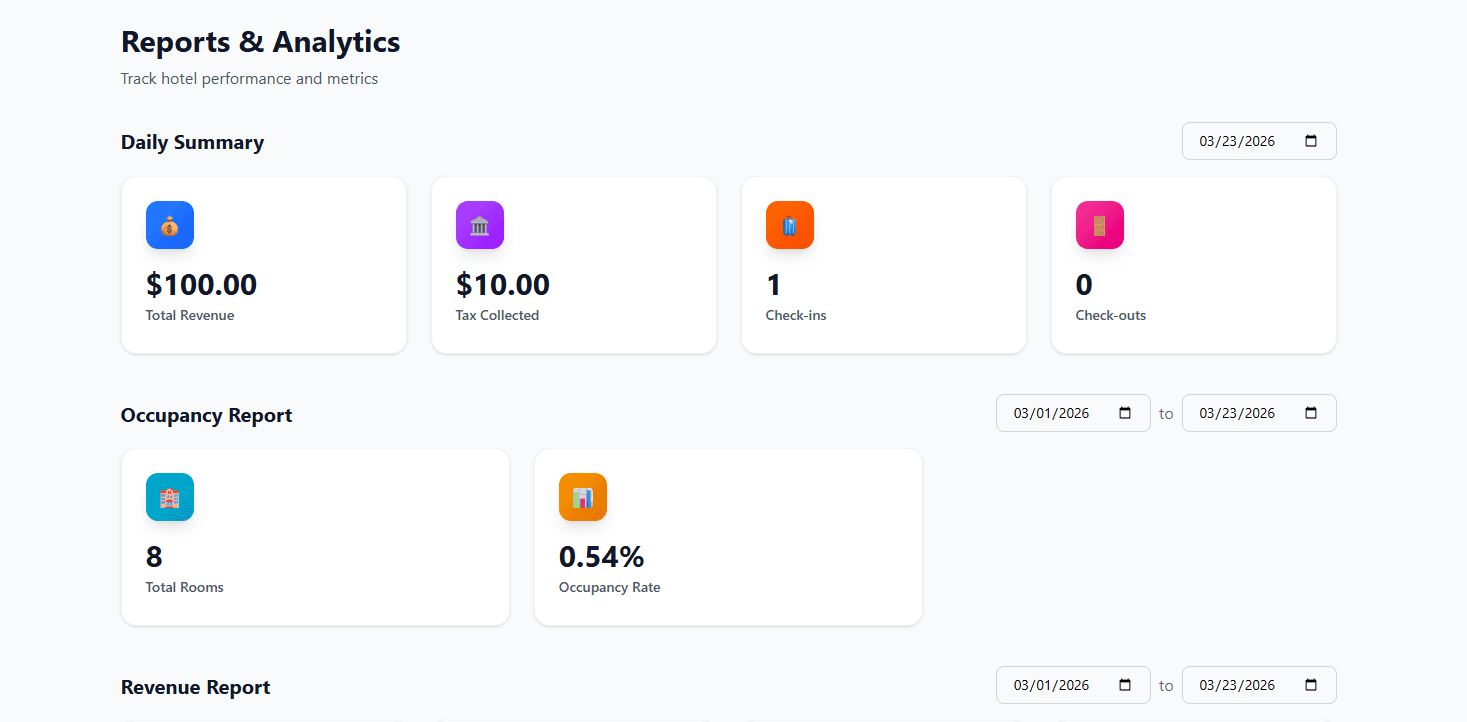Click the Daily Summary section heading

193,142
